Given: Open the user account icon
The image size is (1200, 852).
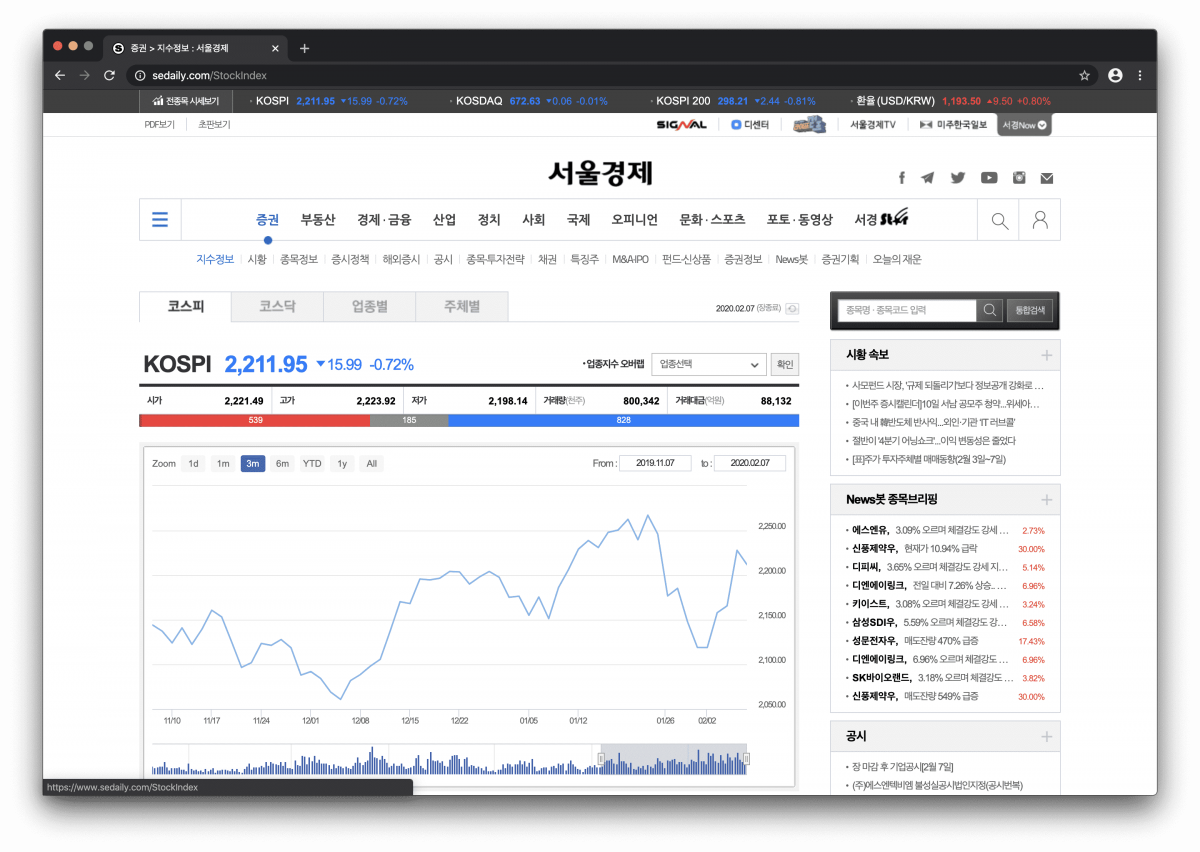Looking at the screenshot, I should tap(1040, 220).
